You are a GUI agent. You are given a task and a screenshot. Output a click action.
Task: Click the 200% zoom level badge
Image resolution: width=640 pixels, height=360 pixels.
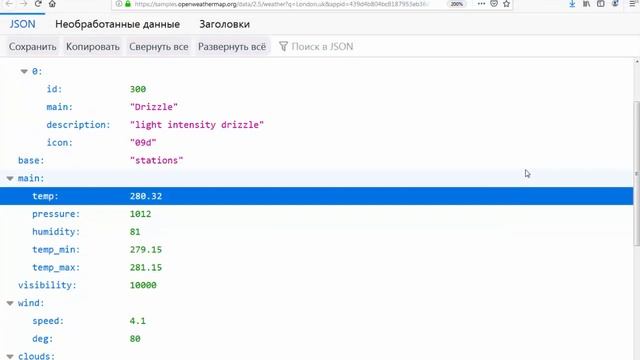[456, 4]
